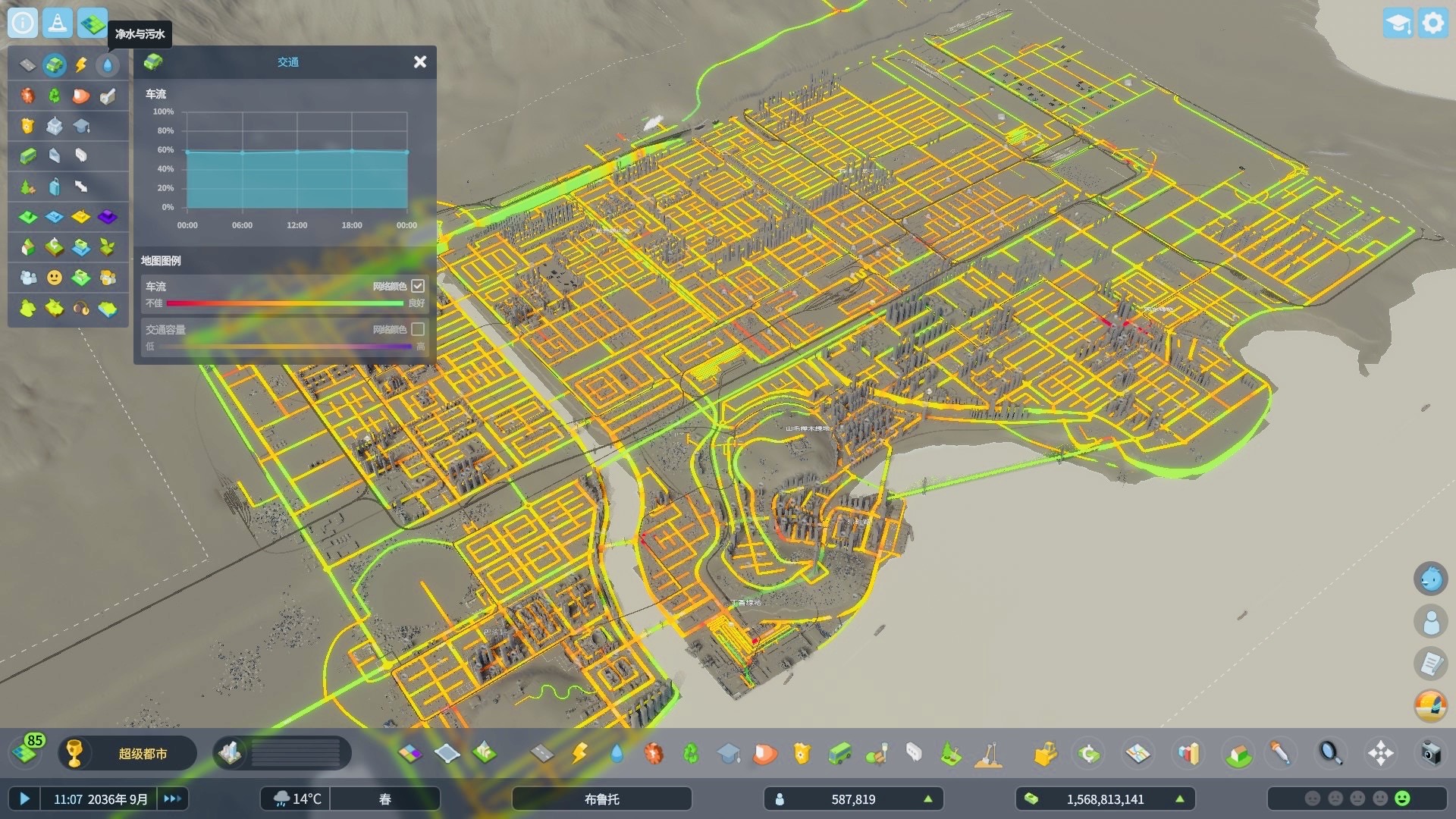Open photo mode camera

click(1430, 753)
